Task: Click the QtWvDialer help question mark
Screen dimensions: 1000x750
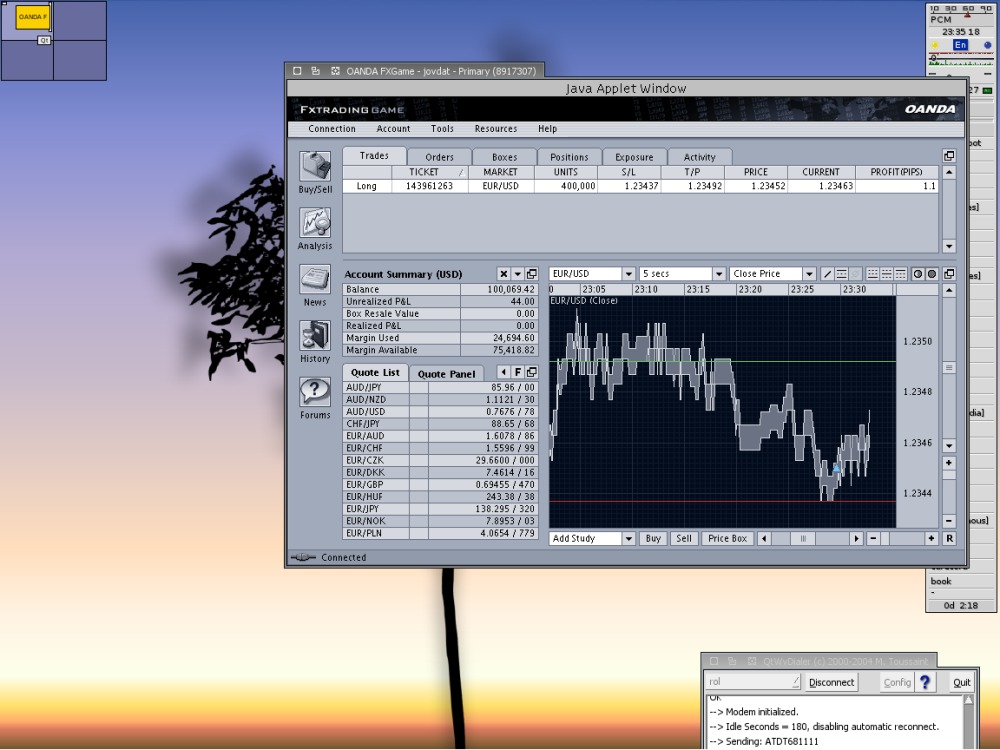Action: coord(925,682)
